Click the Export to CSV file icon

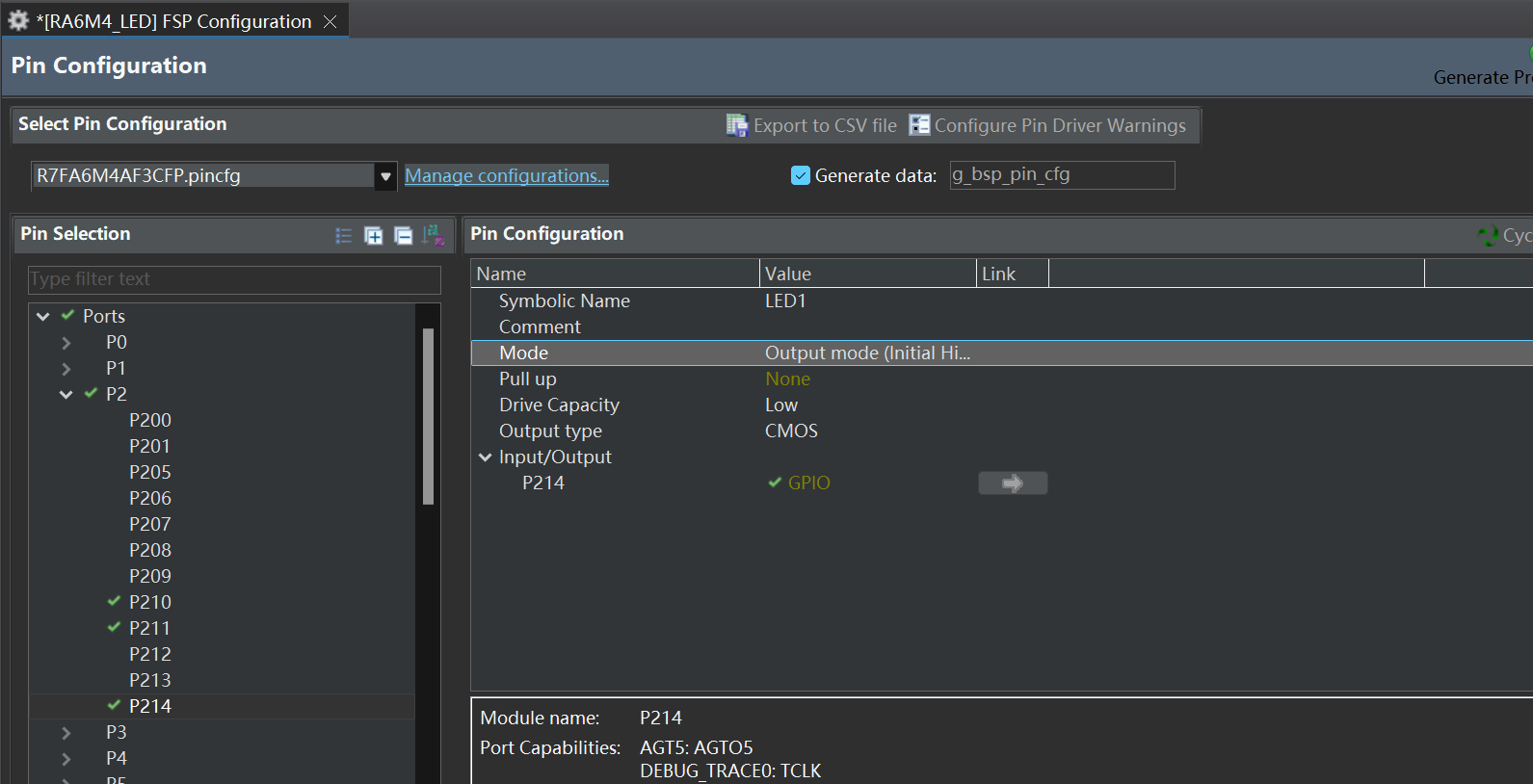tap(737, 125)
